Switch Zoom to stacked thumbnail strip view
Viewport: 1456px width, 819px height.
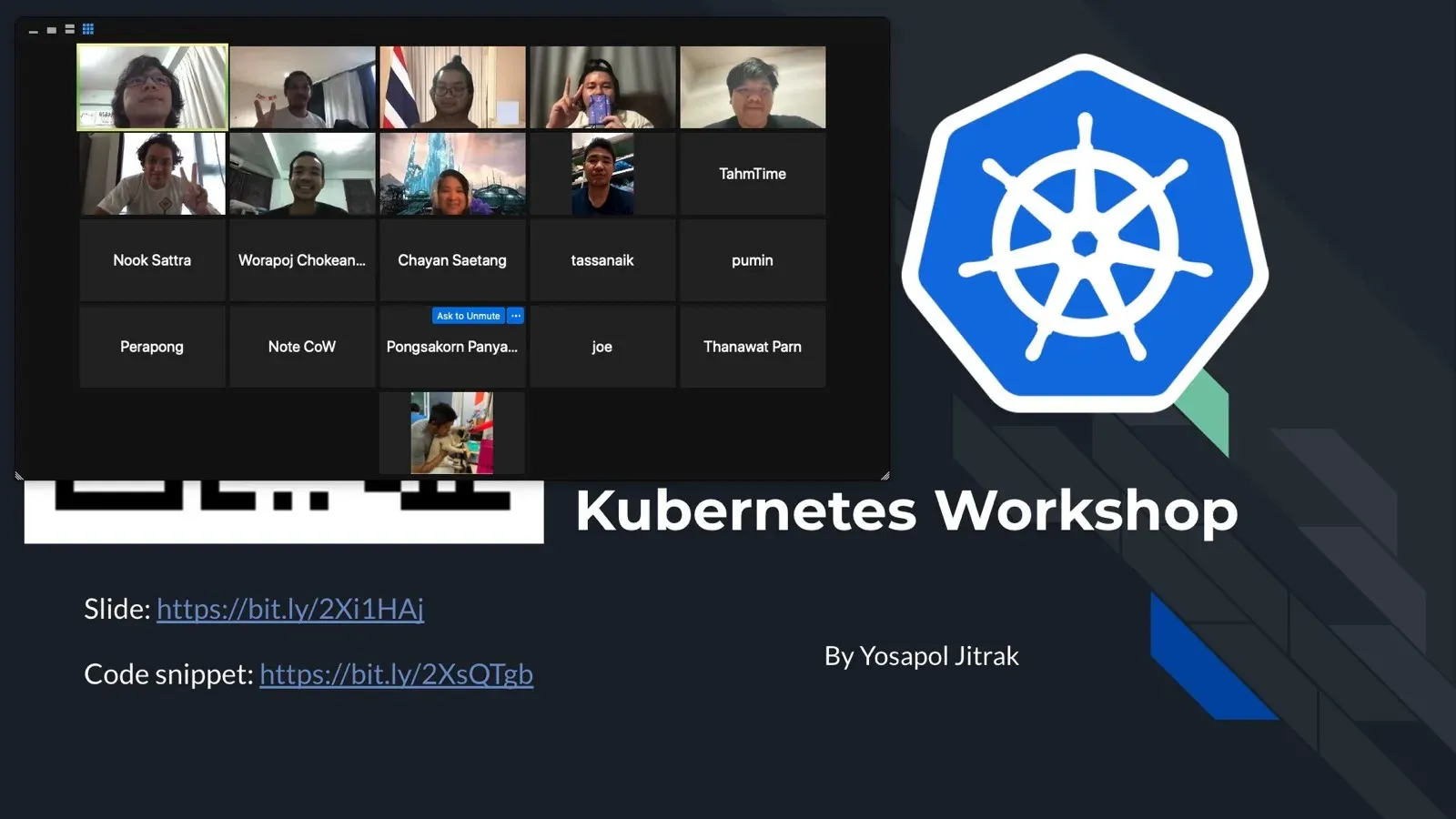click(x=70, y=30)
